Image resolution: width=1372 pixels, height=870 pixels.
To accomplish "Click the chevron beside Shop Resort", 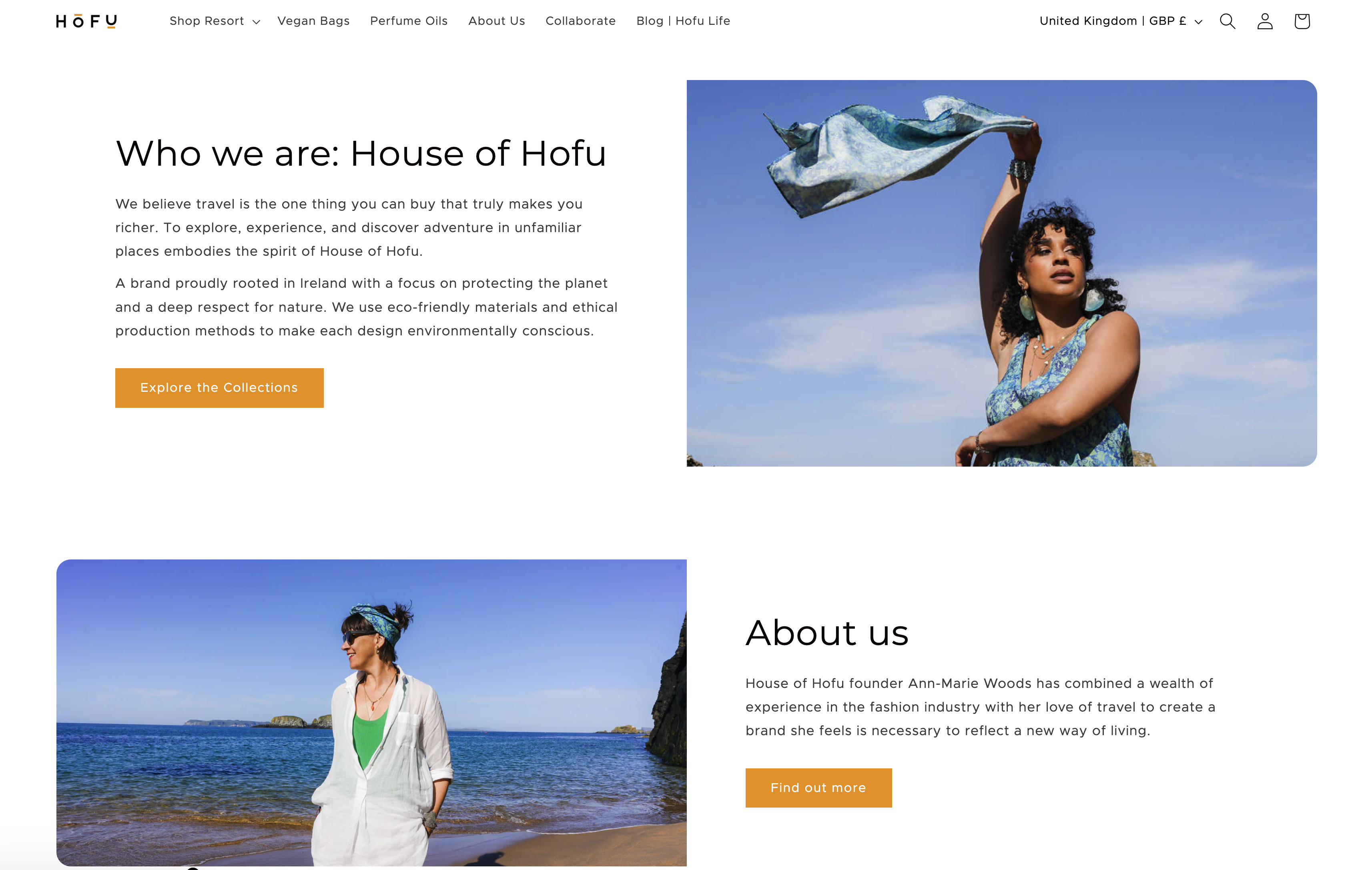I will coord(257,22).
